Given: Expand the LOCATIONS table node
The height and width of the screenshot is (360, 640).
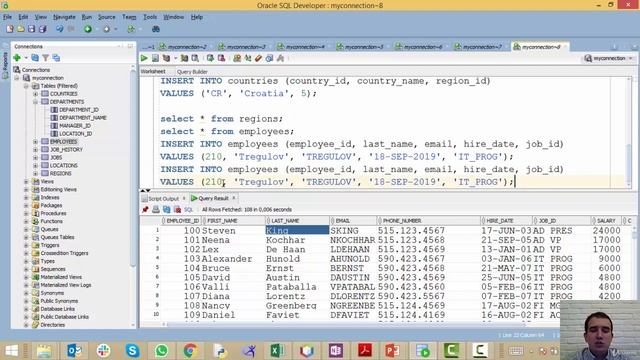Looking at the screenshot, I should point(36,166).
